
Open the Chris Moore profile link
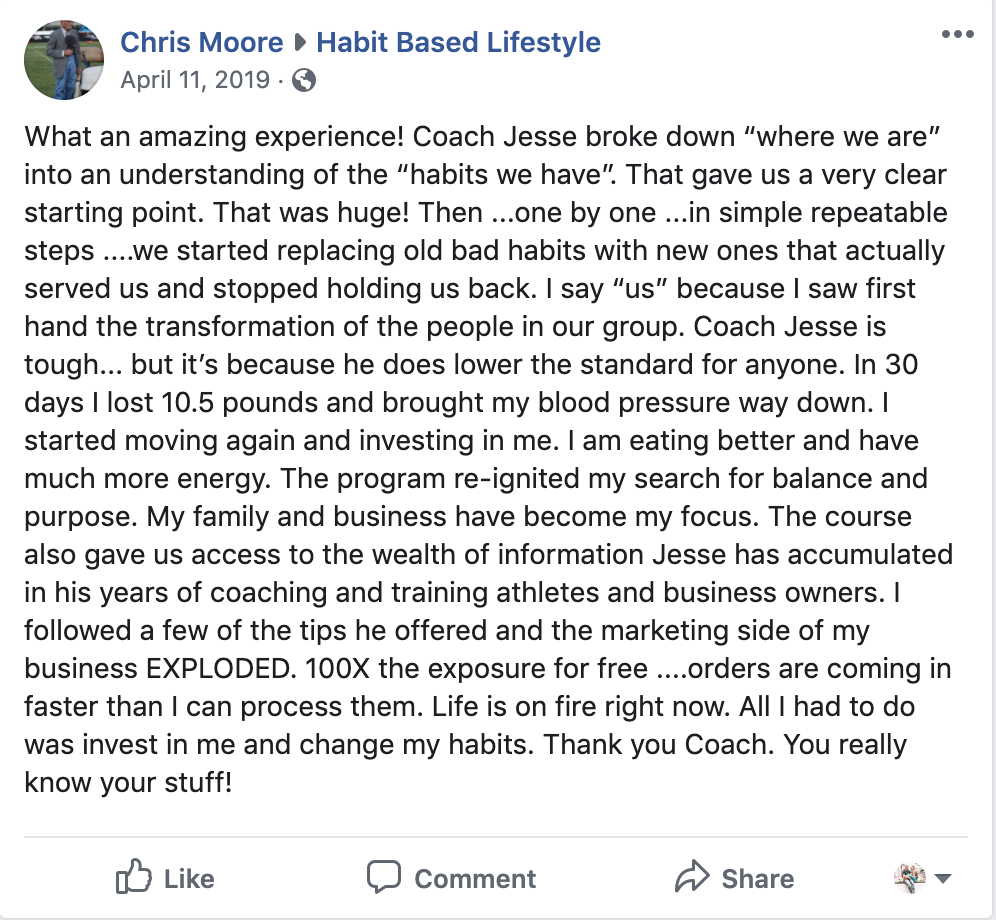[202, 43]
